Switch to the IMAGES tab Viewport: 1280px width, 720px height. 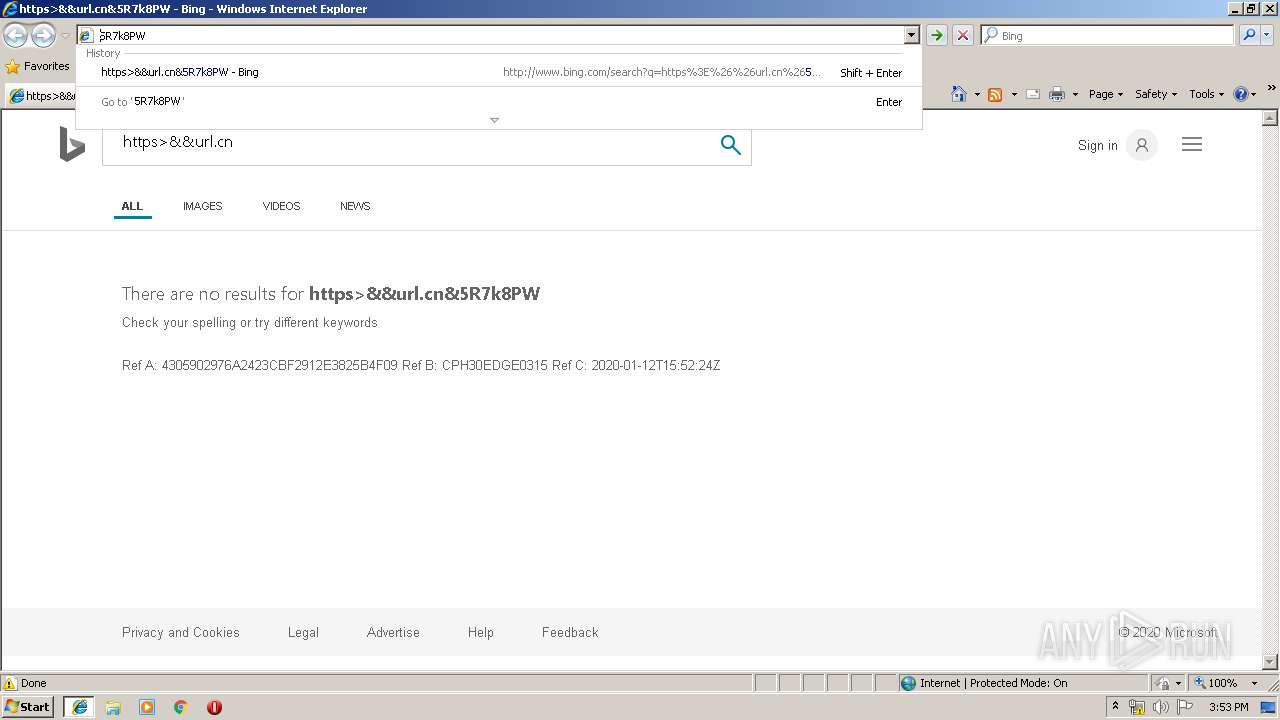(202, 206)
